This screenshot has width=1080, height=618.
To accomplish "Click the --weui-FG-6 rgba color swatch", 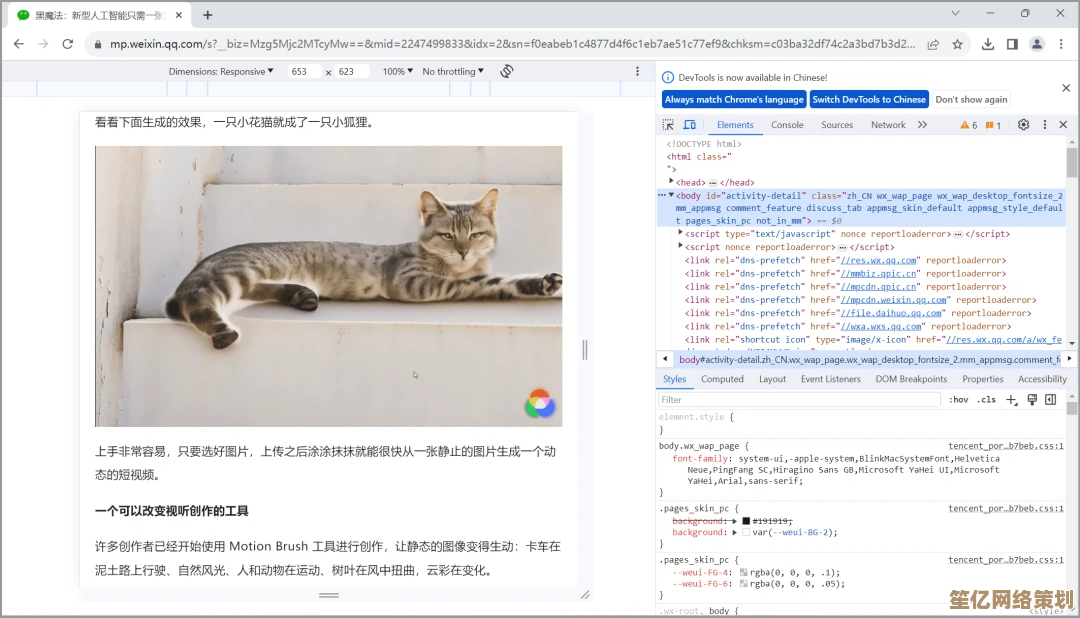I will coord(743,584).
